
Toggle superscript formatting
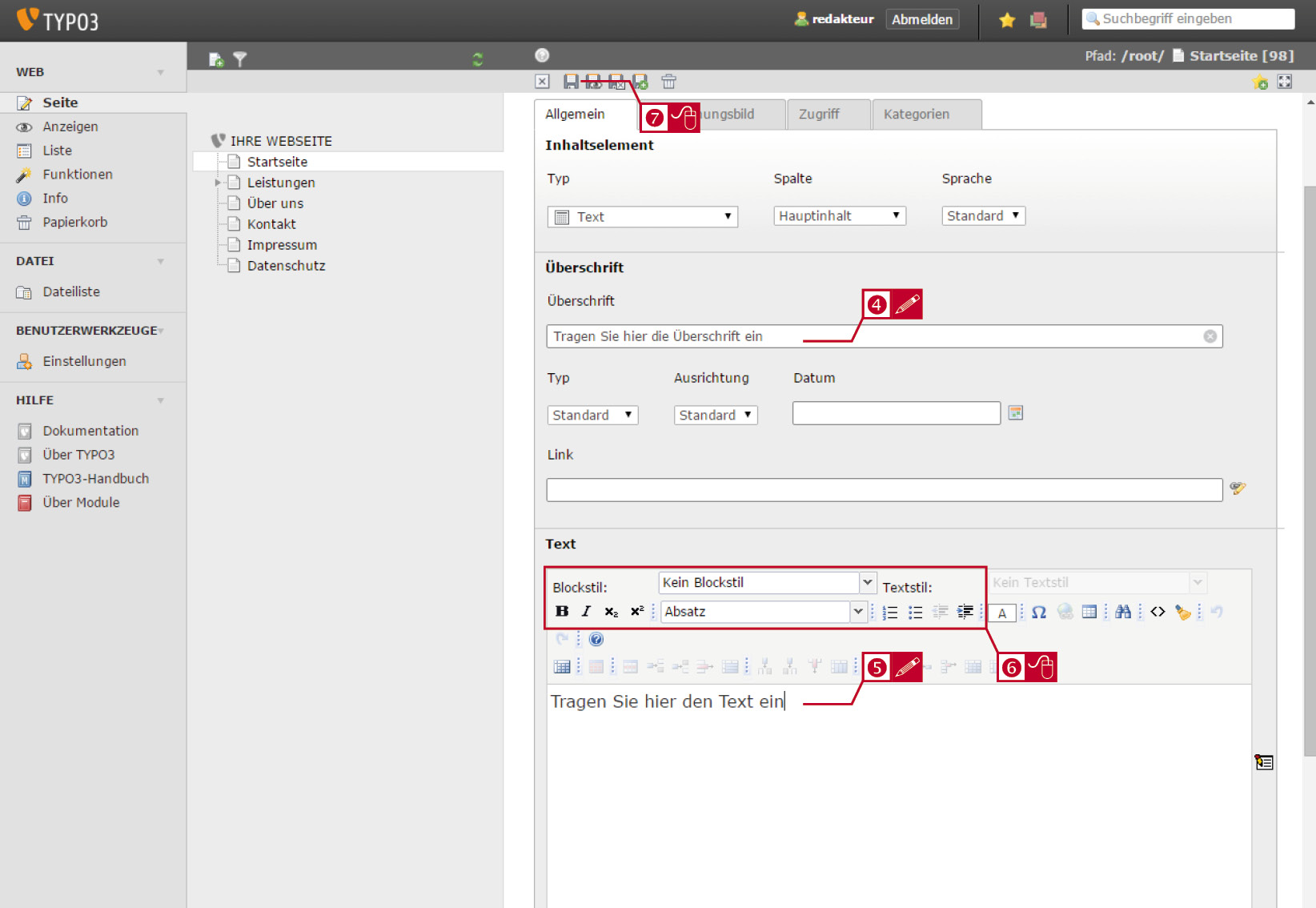click(x=637, y=612)
